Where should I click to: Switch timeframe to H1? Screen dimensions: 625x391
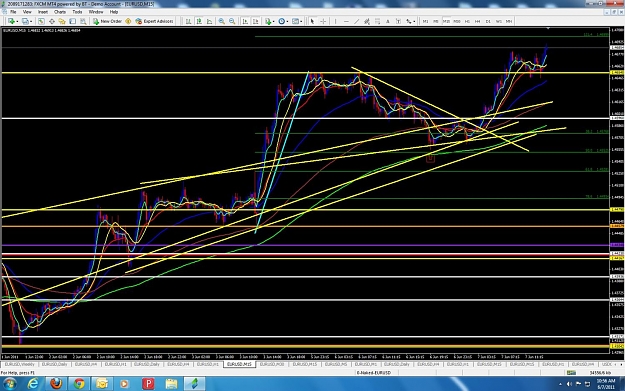(467, 21)
